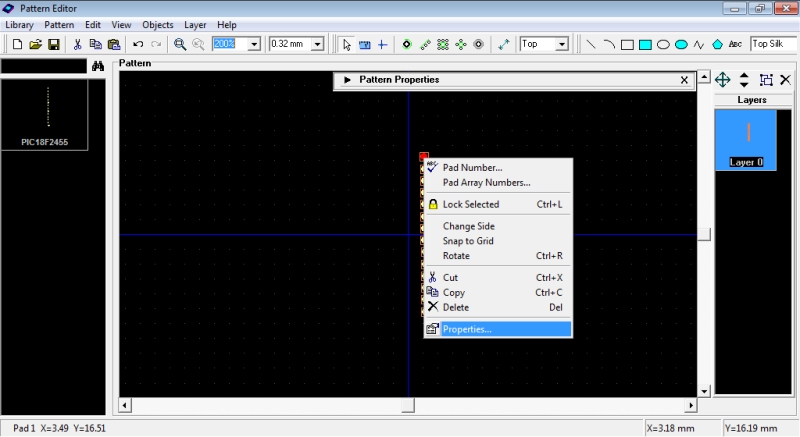Click the Cut scissors icon in the toolbar
This screenshot has height=437, width=800.
coord(78,44)
